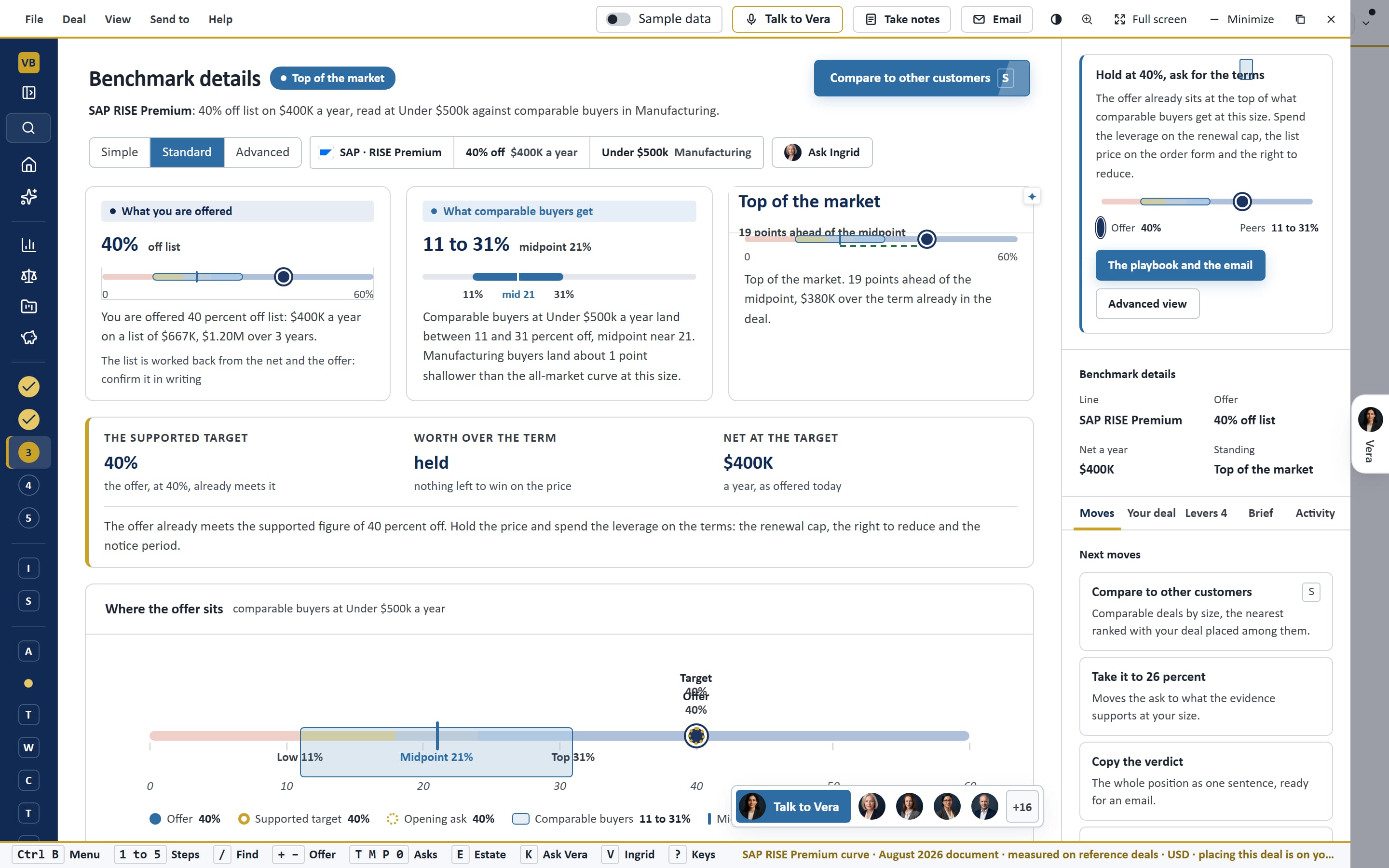Click the zoom magnifier icon in top bar

click(x=1087, y=19)
